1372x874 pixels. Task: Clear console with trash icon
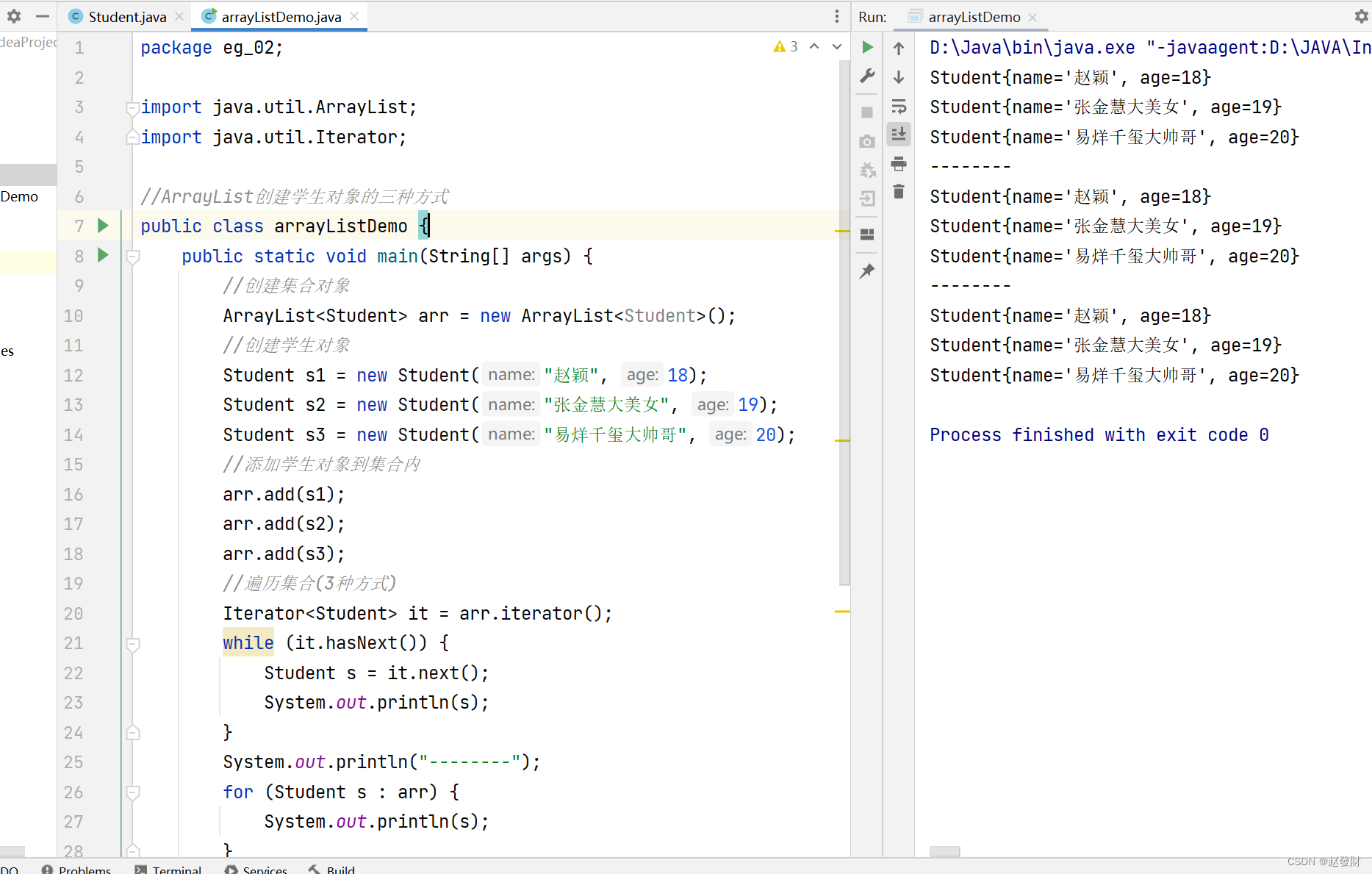pyautogui.click(x=899, y=192)
